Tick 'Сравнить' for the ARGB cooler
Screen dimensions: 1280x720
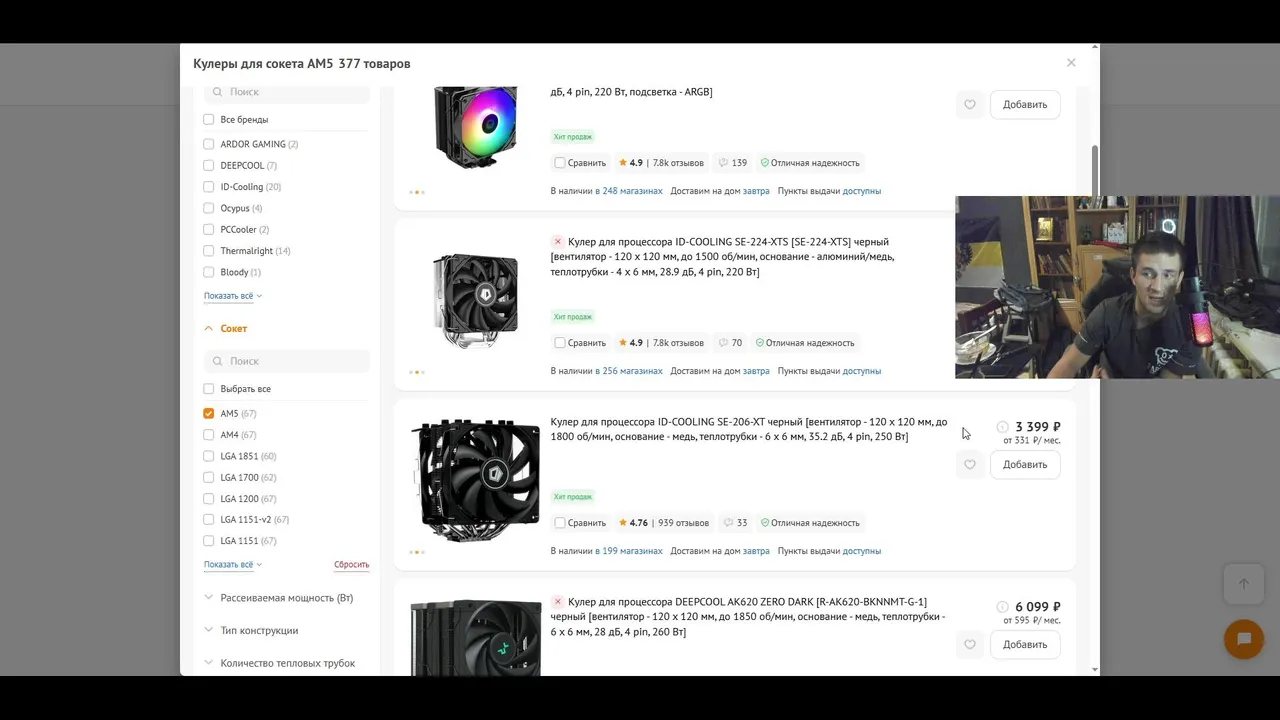[x=560, y=162]
